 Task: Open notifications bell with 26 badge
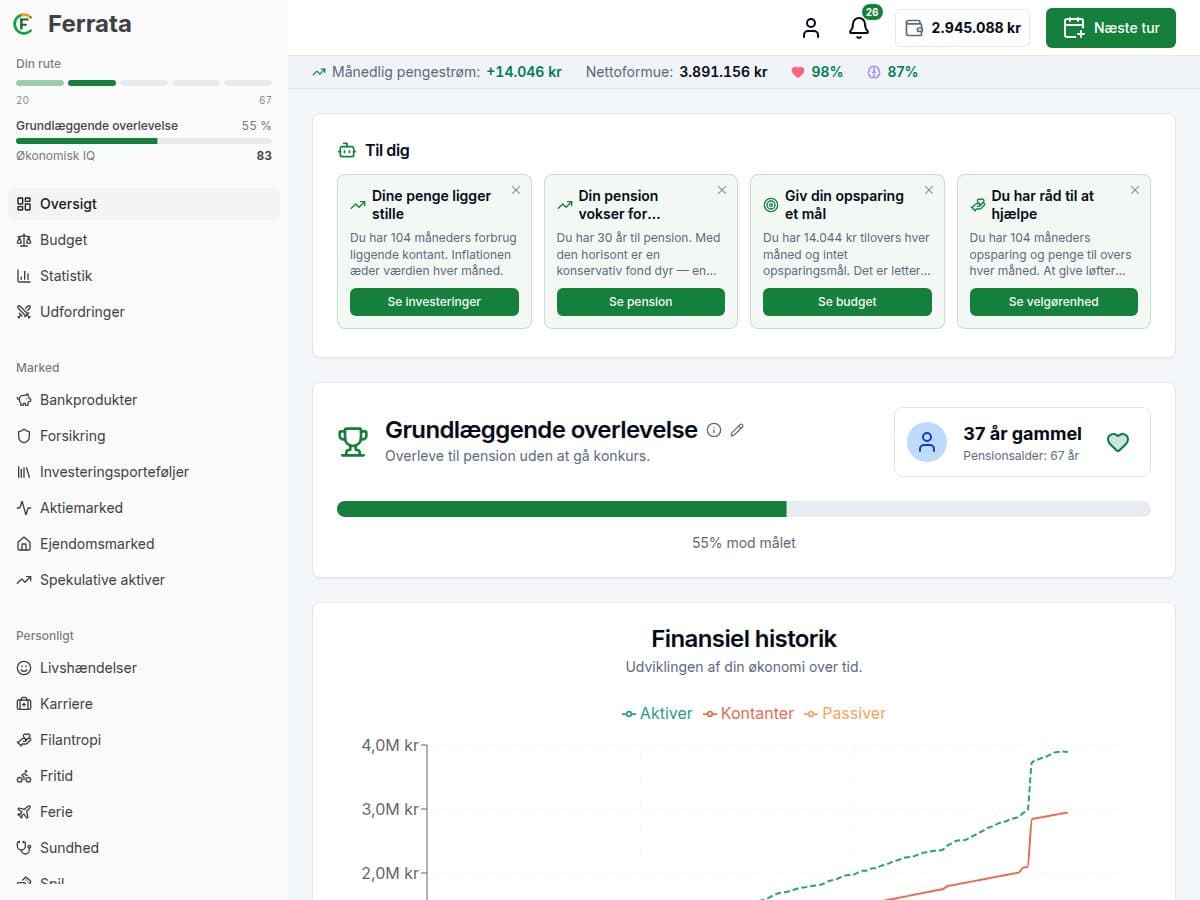859,28
